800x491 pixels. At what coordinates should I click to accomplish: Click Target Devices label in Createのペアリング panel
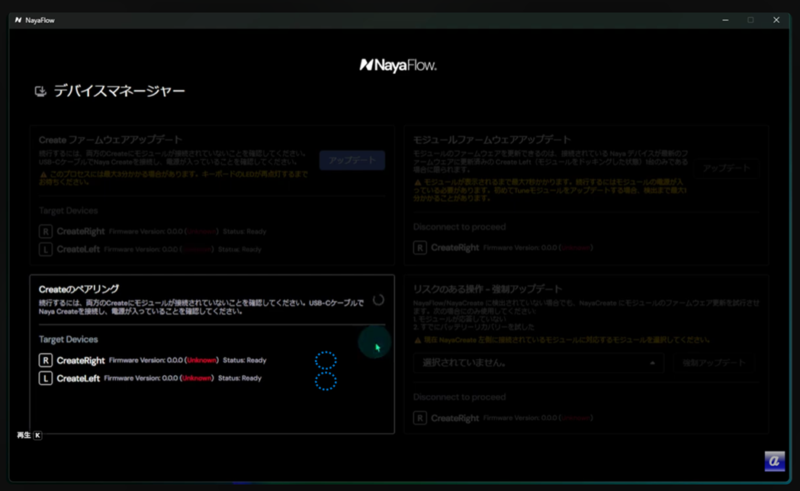pos(68,339)
